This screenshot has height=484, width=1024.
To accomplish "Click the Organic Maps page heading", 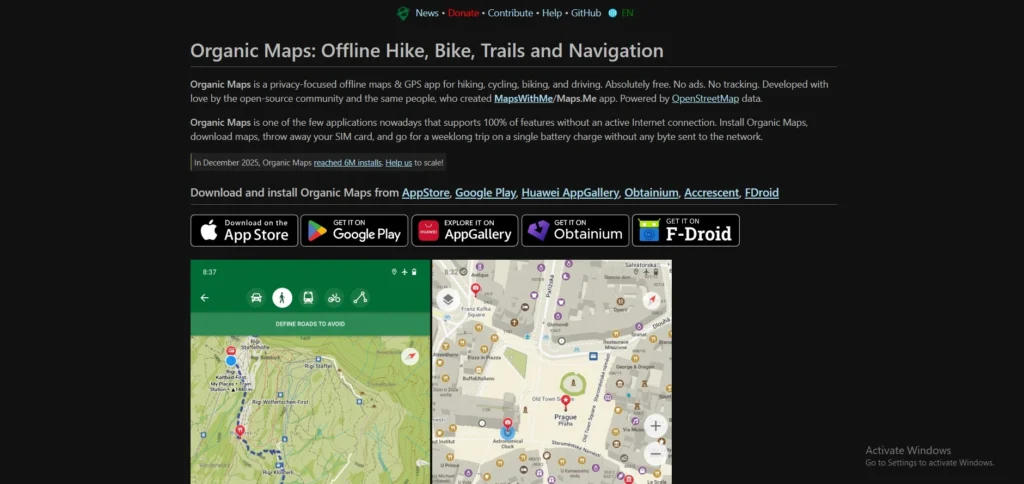I will (426, 50).
